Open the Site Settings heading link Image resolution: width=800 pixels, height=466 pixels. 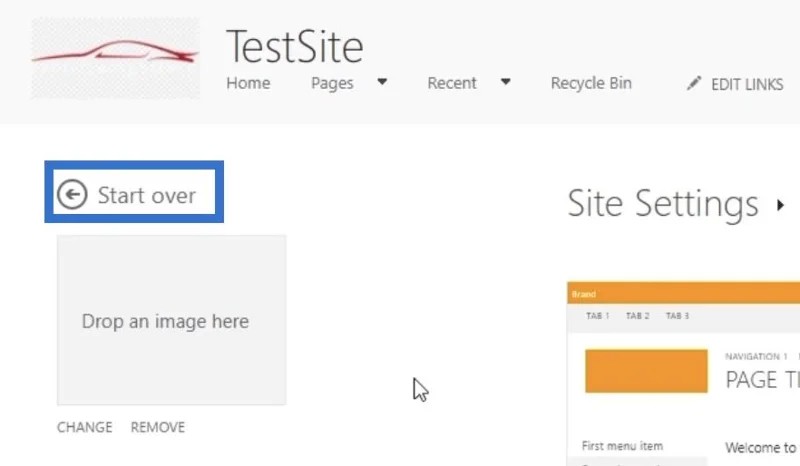click(663, 204)
